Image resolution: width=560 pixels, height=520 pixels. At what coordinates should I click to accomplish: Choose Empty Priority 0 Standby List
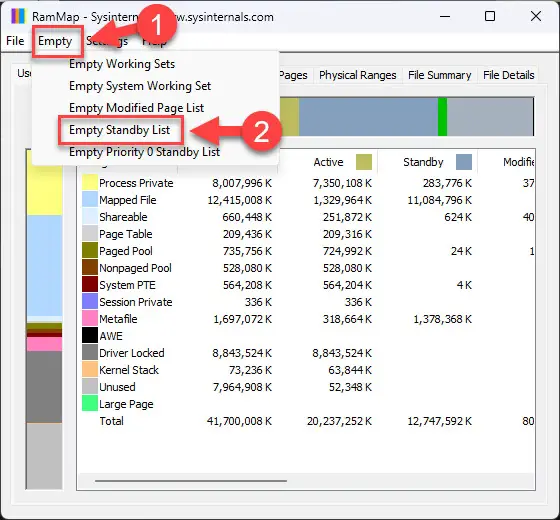(144, 152)
